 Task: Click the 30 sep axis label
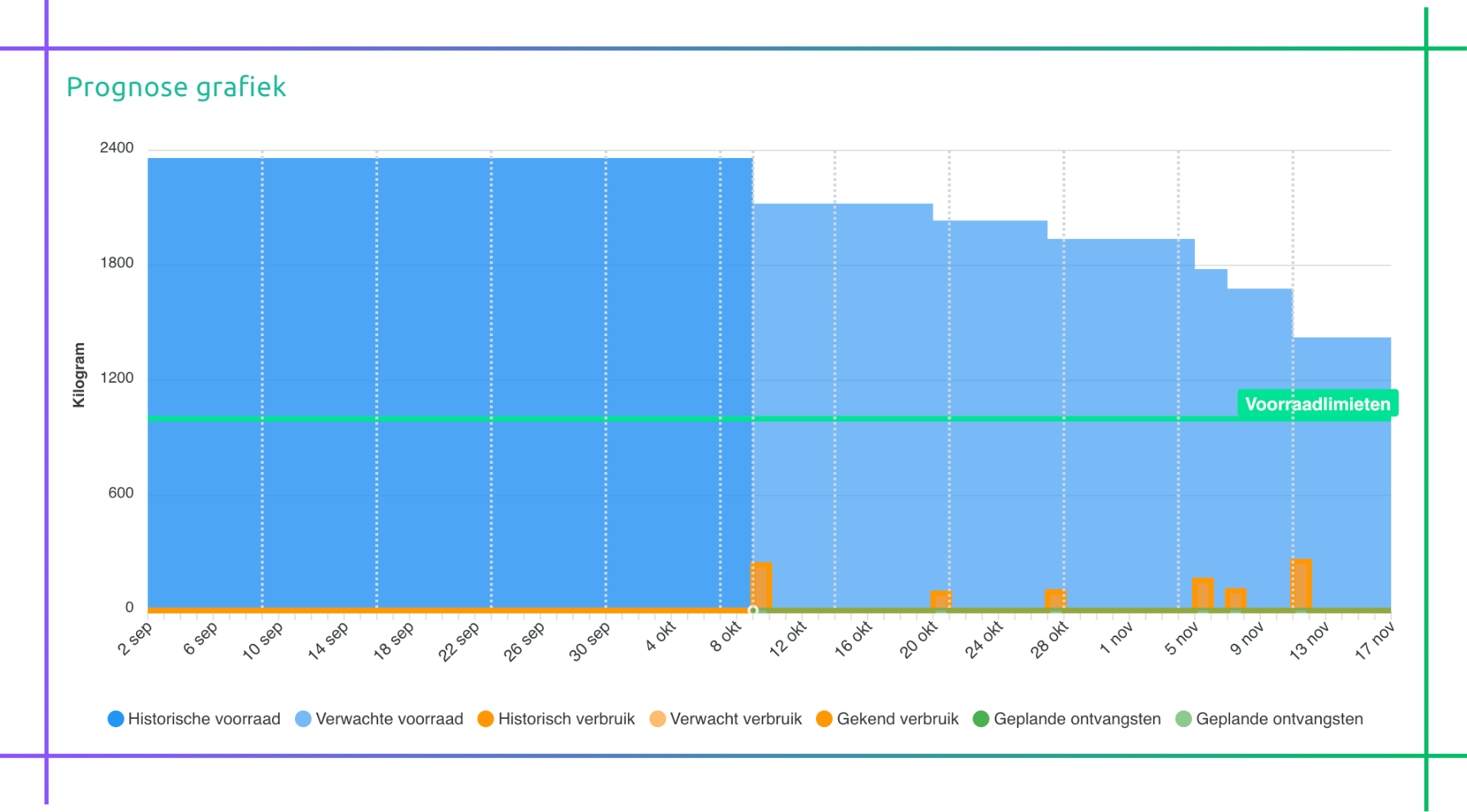point(590,641)
